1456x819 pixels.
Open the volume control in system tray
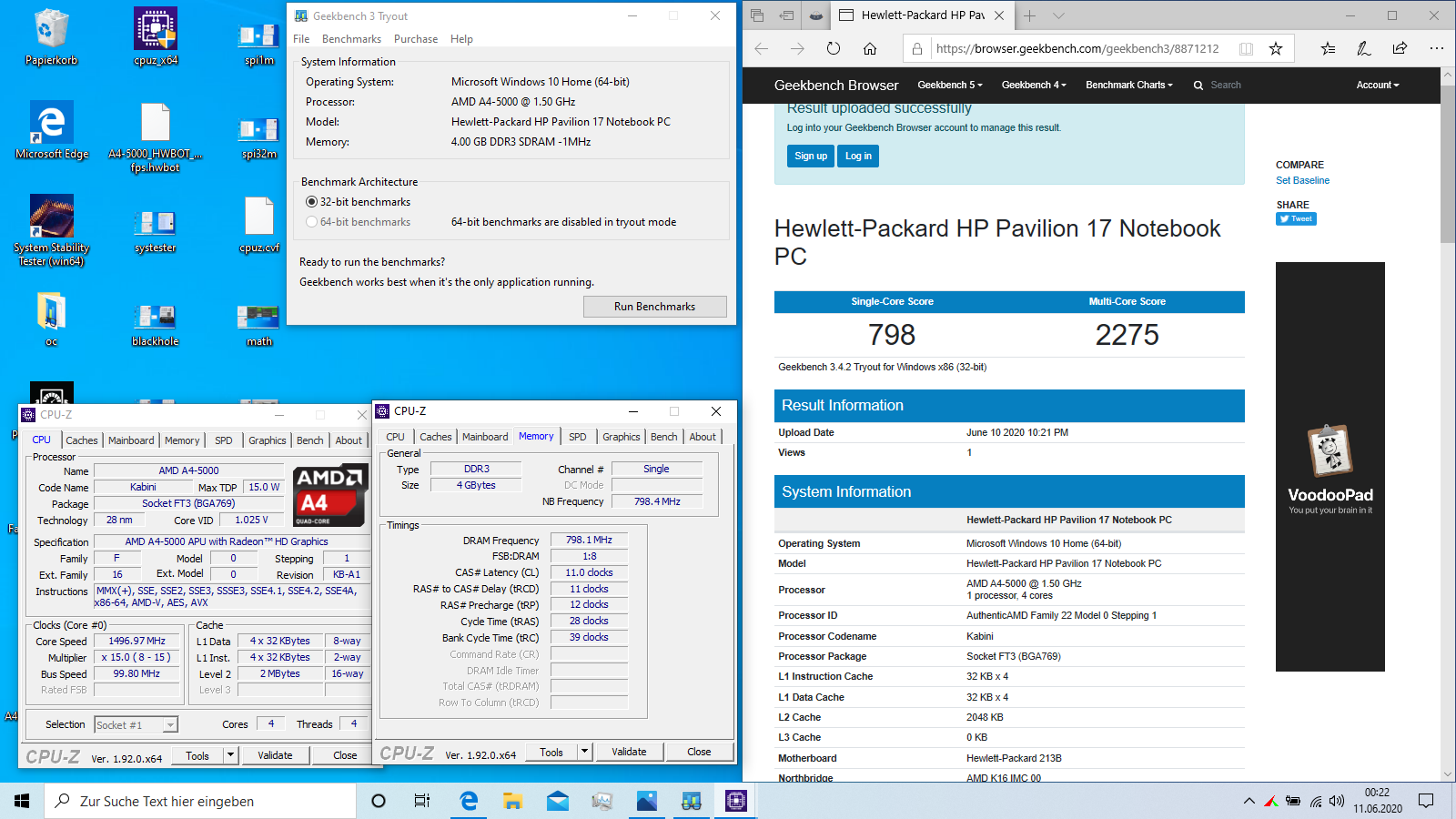1336,801
